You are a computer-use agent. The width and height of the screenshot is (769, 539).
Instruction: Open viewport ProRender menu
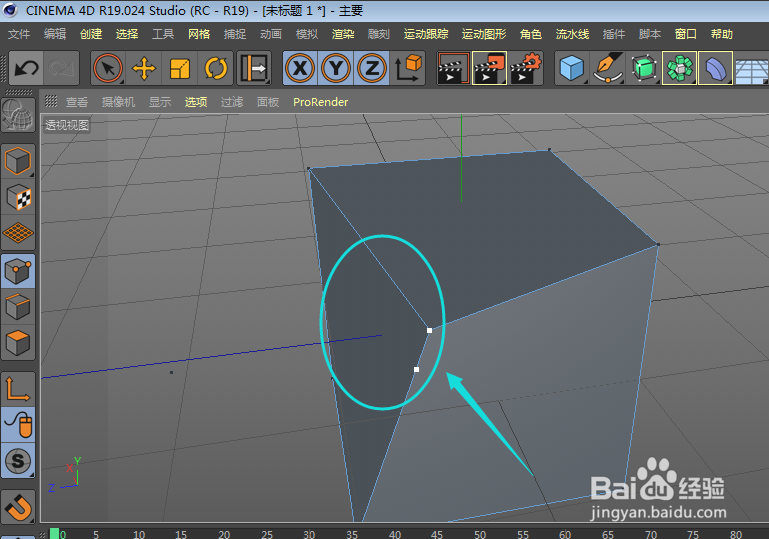[321, 102]
